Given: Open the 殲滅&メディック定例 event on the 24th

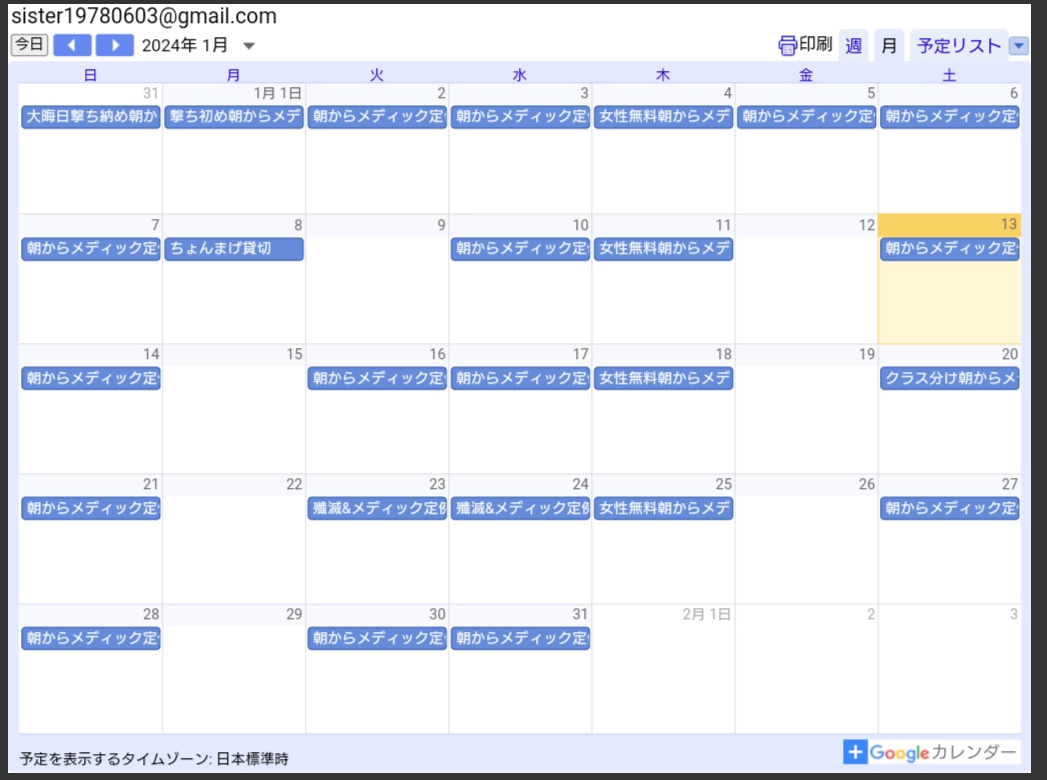Looking at the screenshot, I should (520, 508).
